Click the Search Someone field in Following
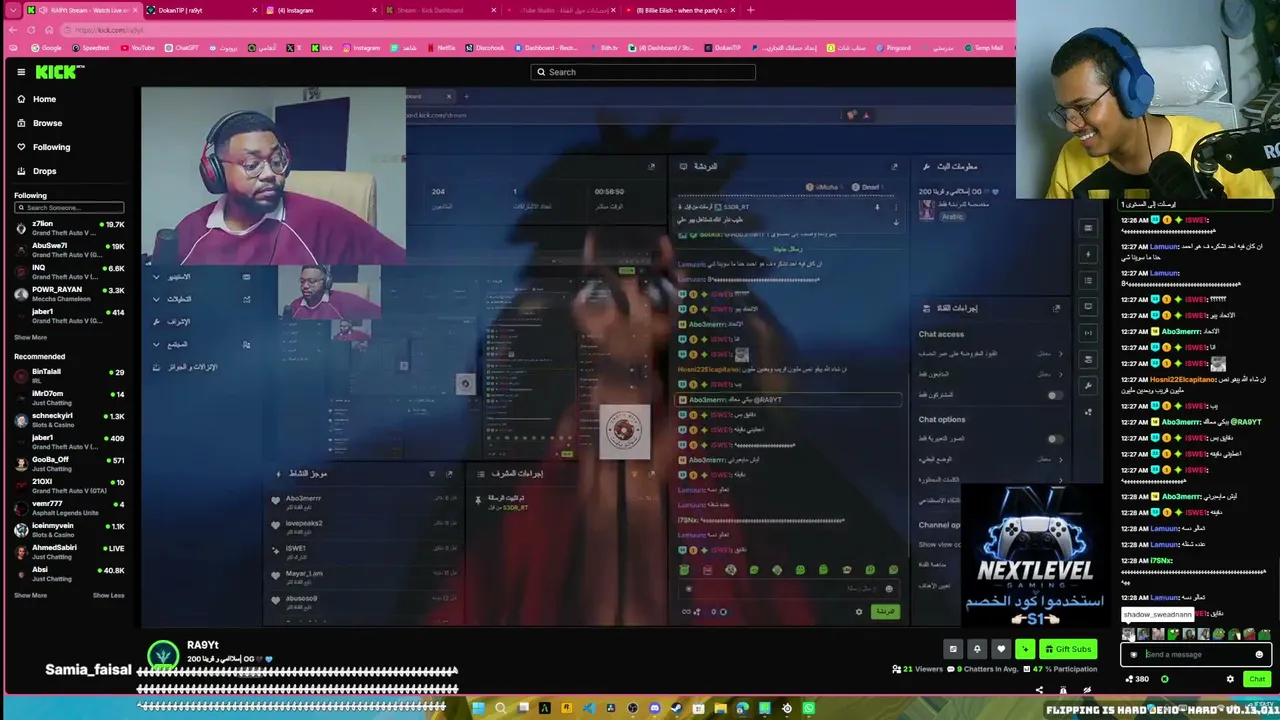1280x720 pixels. point(69,208)
